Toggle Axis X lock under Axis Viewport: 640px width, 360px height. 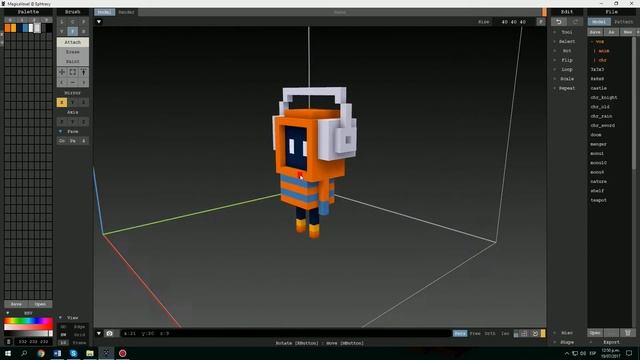[x=62, y=122]
